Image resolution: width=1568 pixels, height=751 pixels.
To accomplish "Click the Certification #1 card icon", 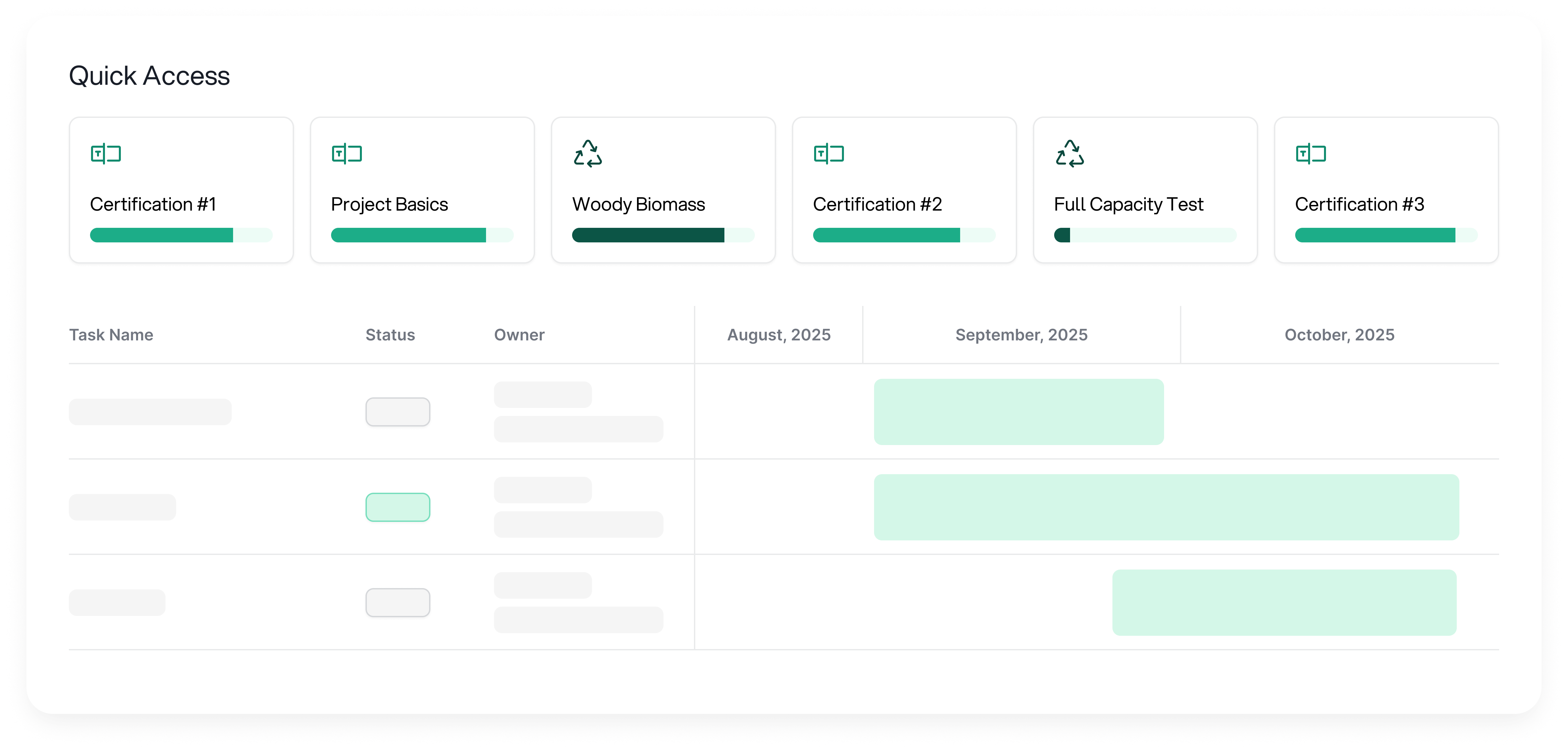I will pyautogui.click(x=106, y=154).
